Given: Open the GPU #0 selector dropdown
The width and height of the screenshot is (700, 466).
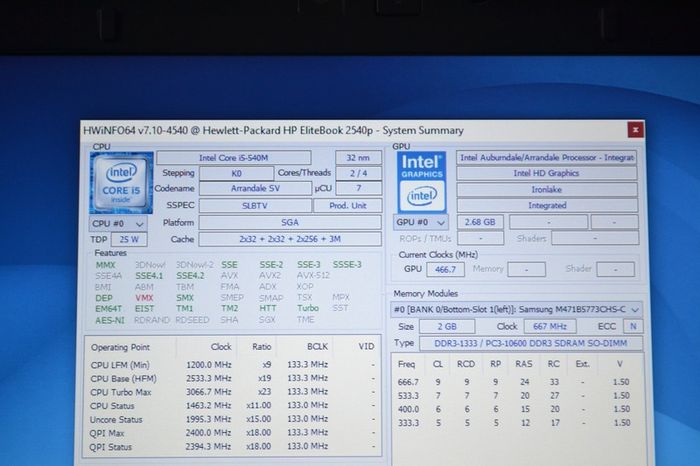Looking at the screenshot, I should pos(421,222).
